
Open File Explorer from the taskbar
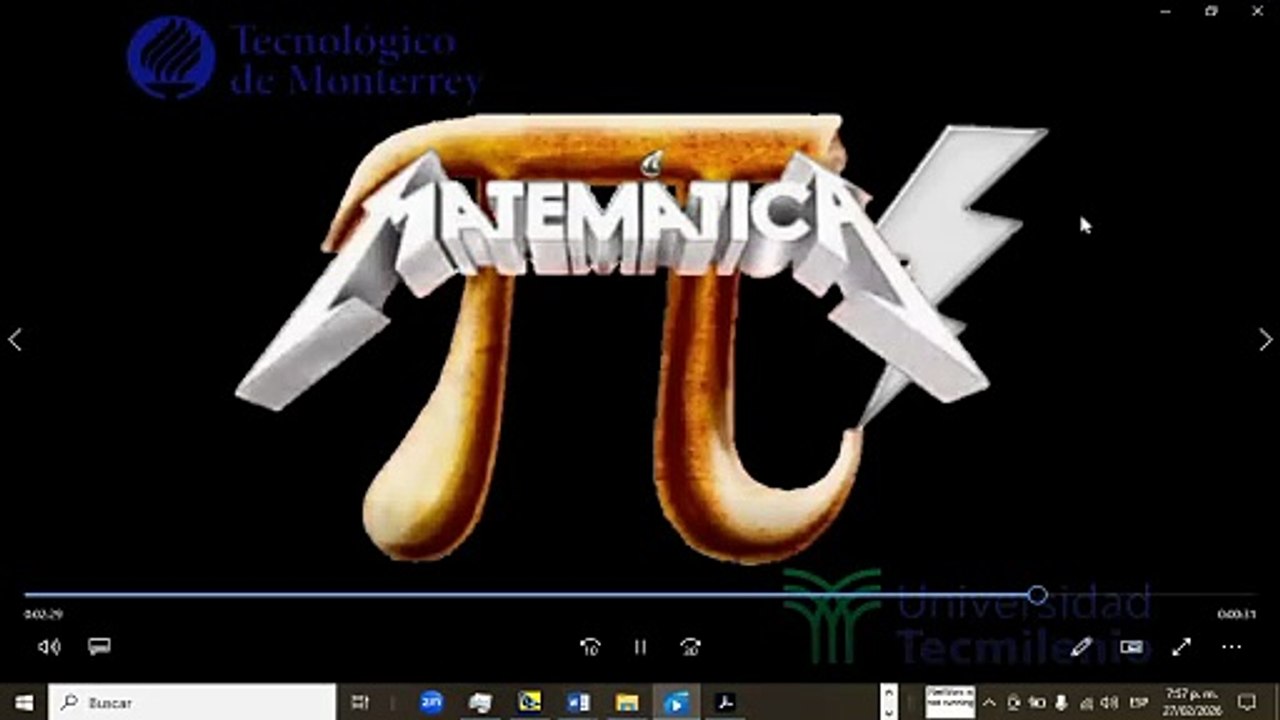(627, 703)
